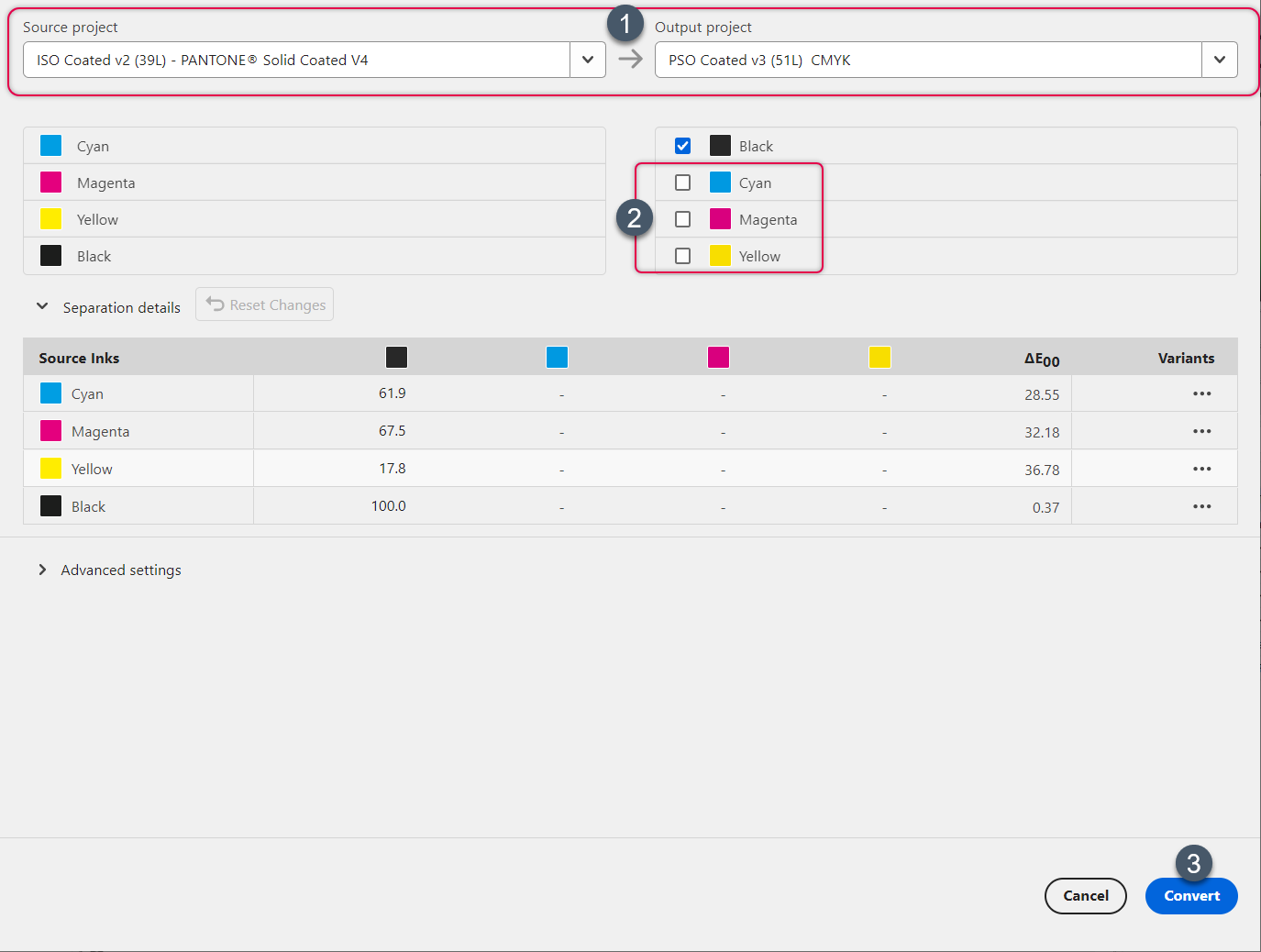Enable the Yellow output ink checkbox
Image resolution: width=1261 pixels, height=952 pixels.
pos(682,256)
